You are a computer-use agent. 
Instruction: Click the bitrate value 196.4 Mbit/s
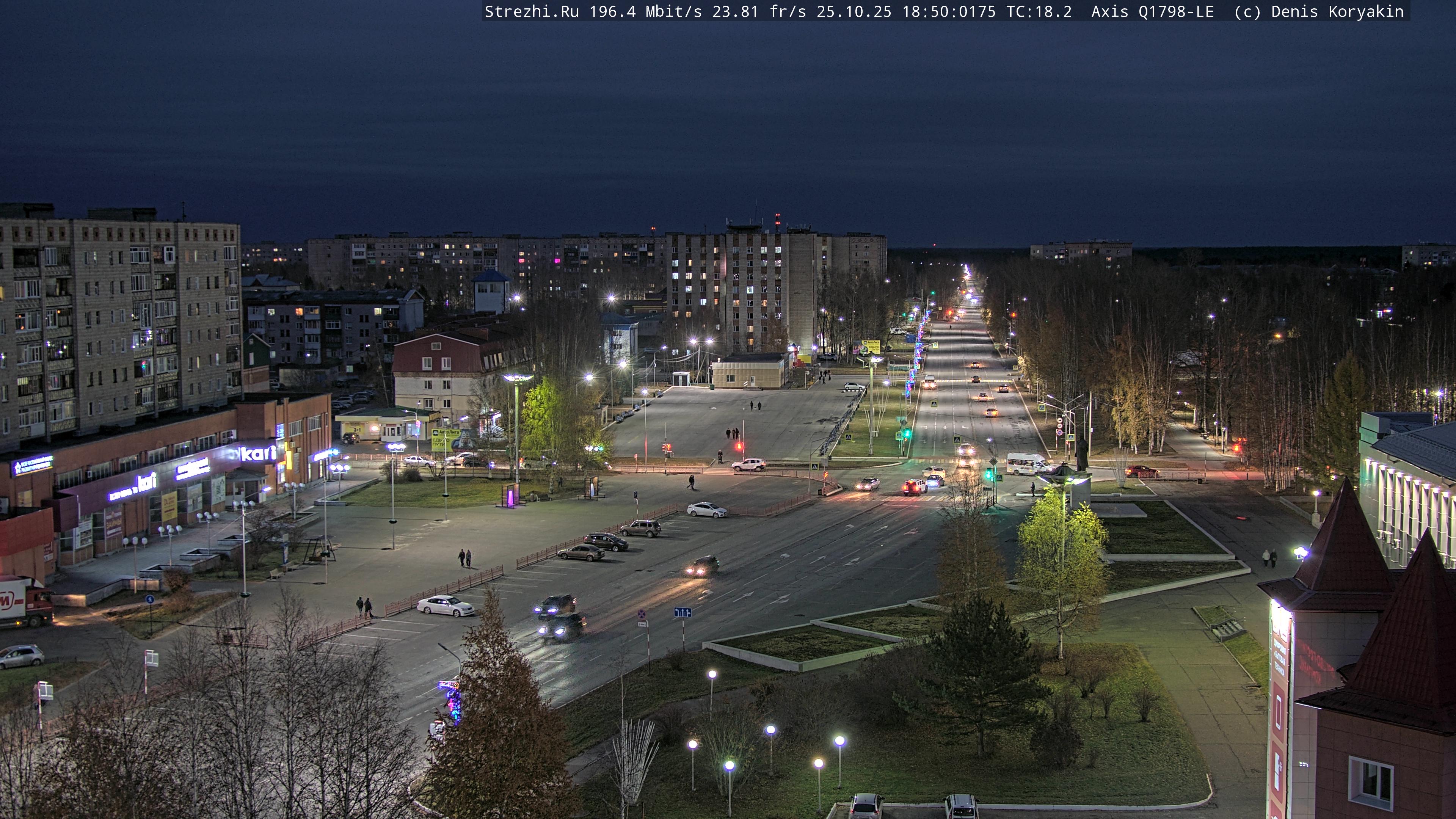[645, 12]
